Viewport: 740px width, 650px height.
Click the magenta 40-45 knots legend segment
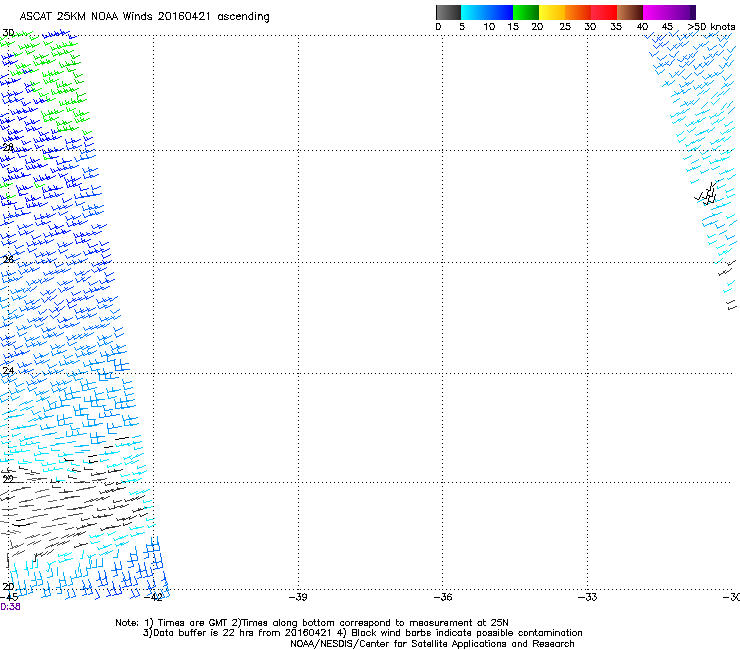[656, 12]
